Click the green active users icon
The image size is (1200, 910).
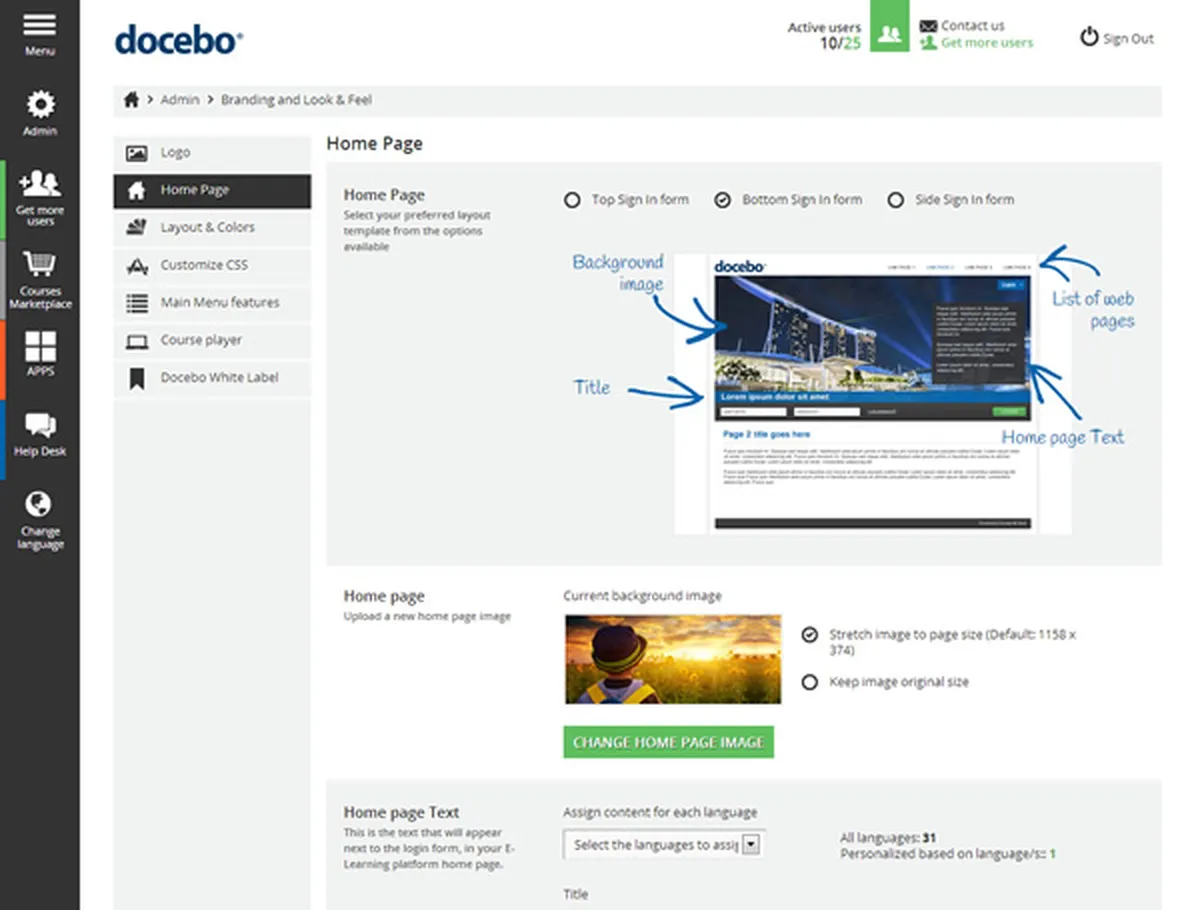click(889, 35)
